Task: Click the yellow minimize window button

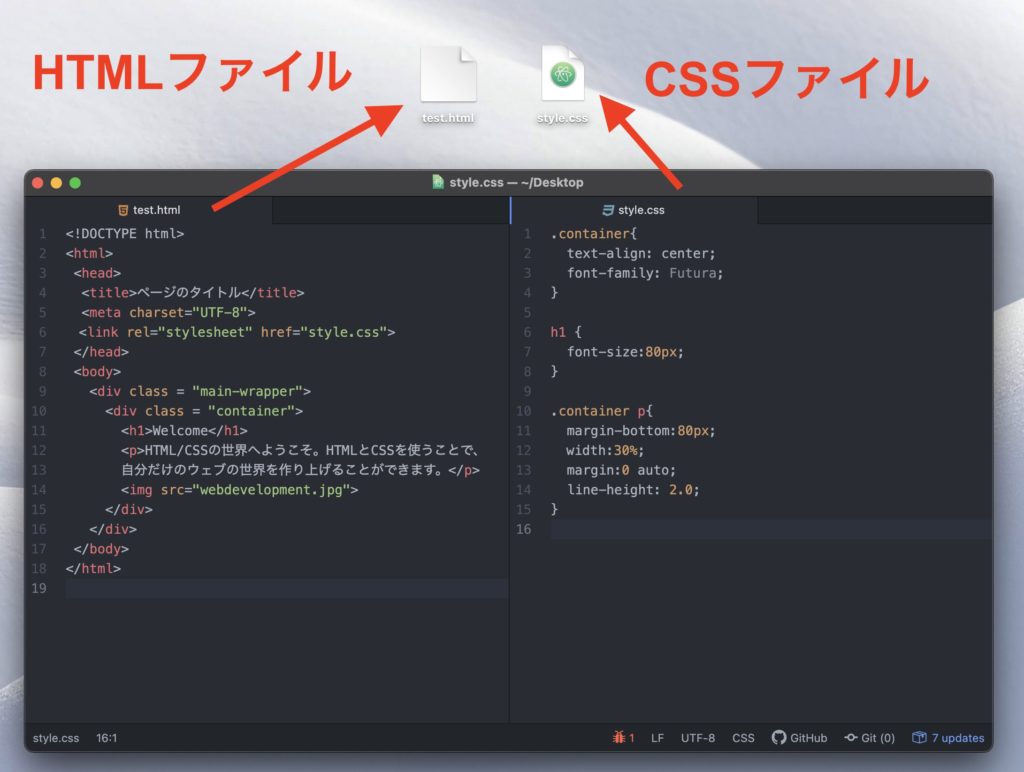Action: 56,183
